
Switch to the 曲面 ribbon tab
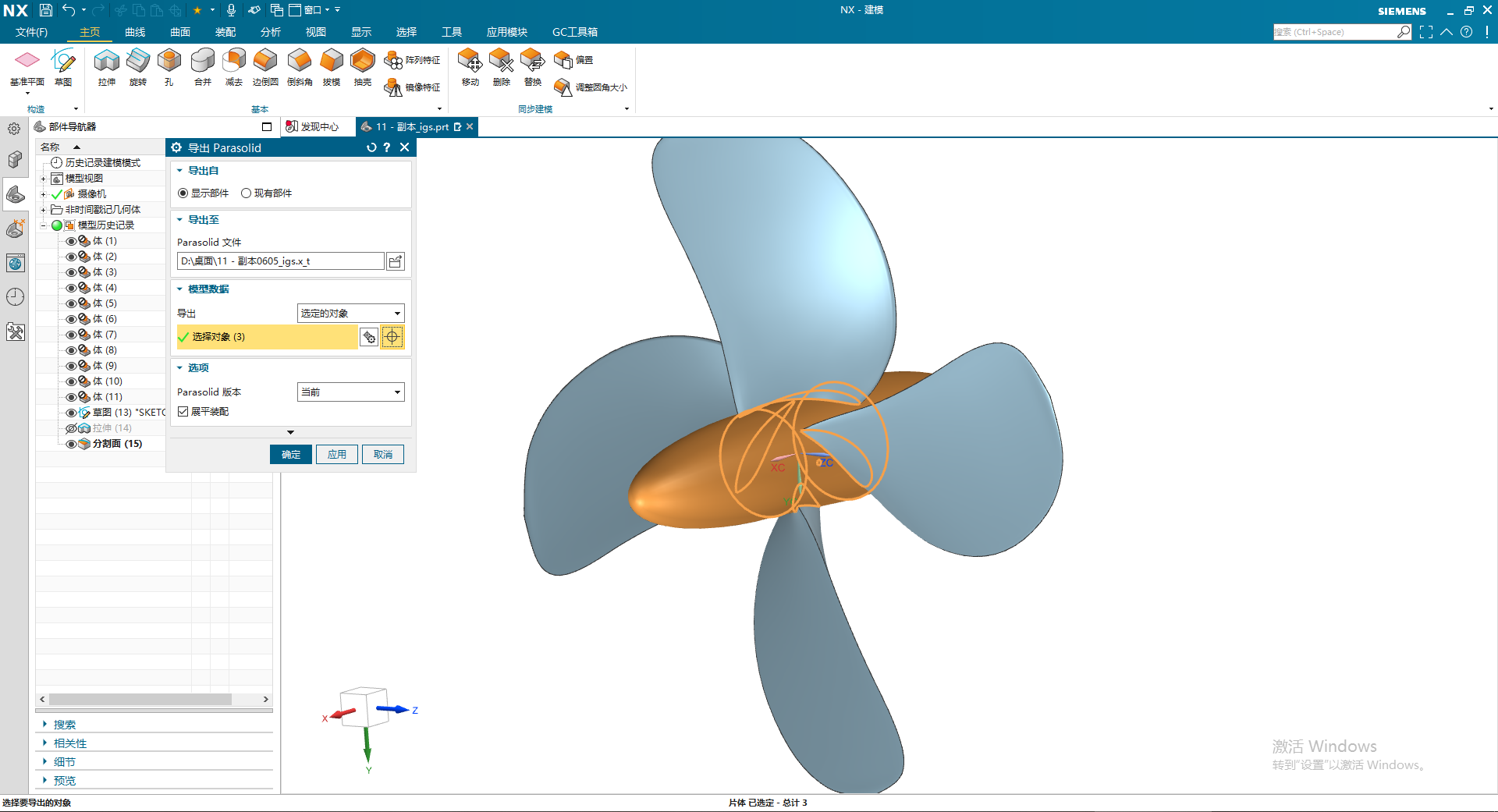click(x=180, y=32)
